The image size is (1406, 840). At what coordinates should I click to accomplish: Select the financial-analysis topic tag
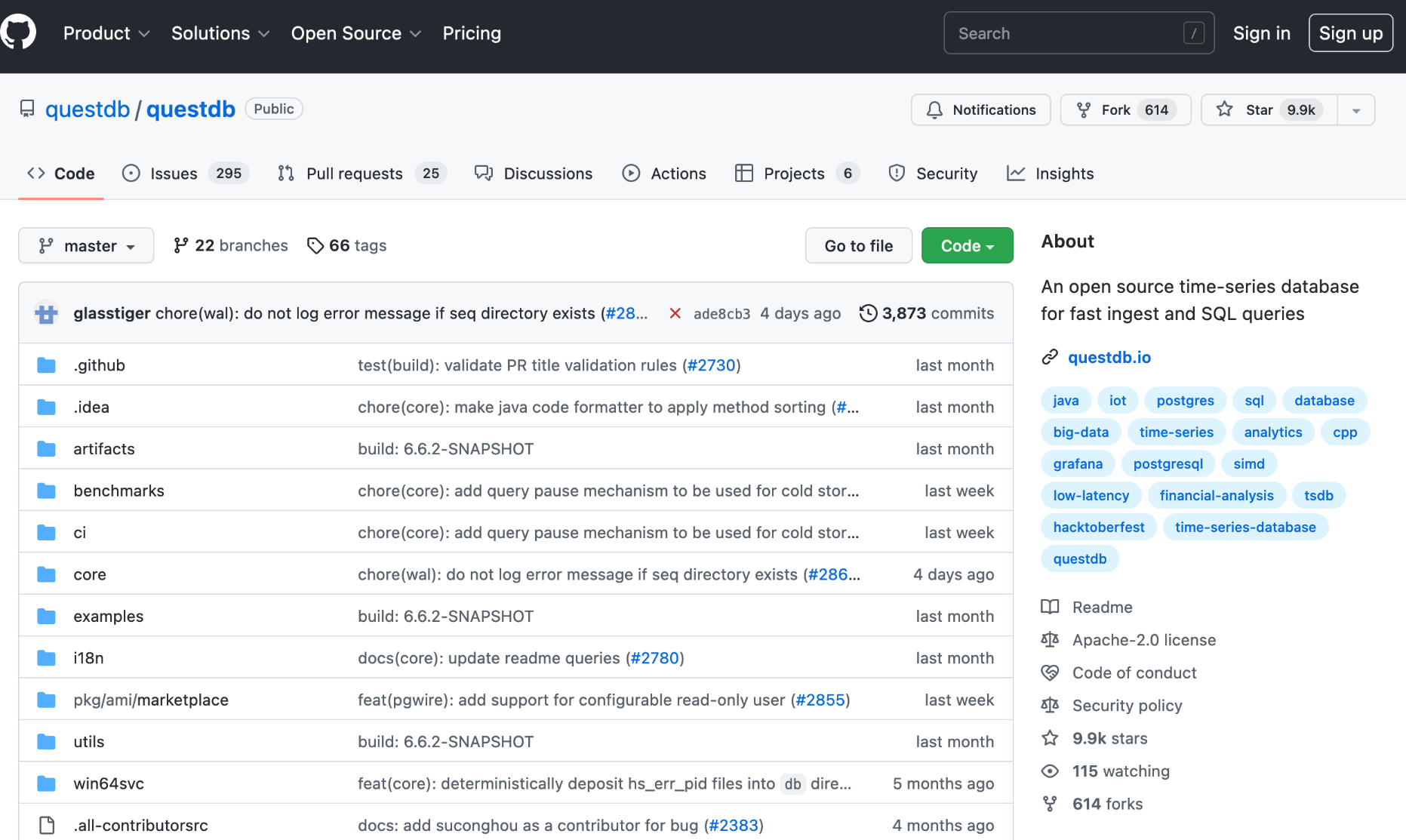tap(1217, 496)
